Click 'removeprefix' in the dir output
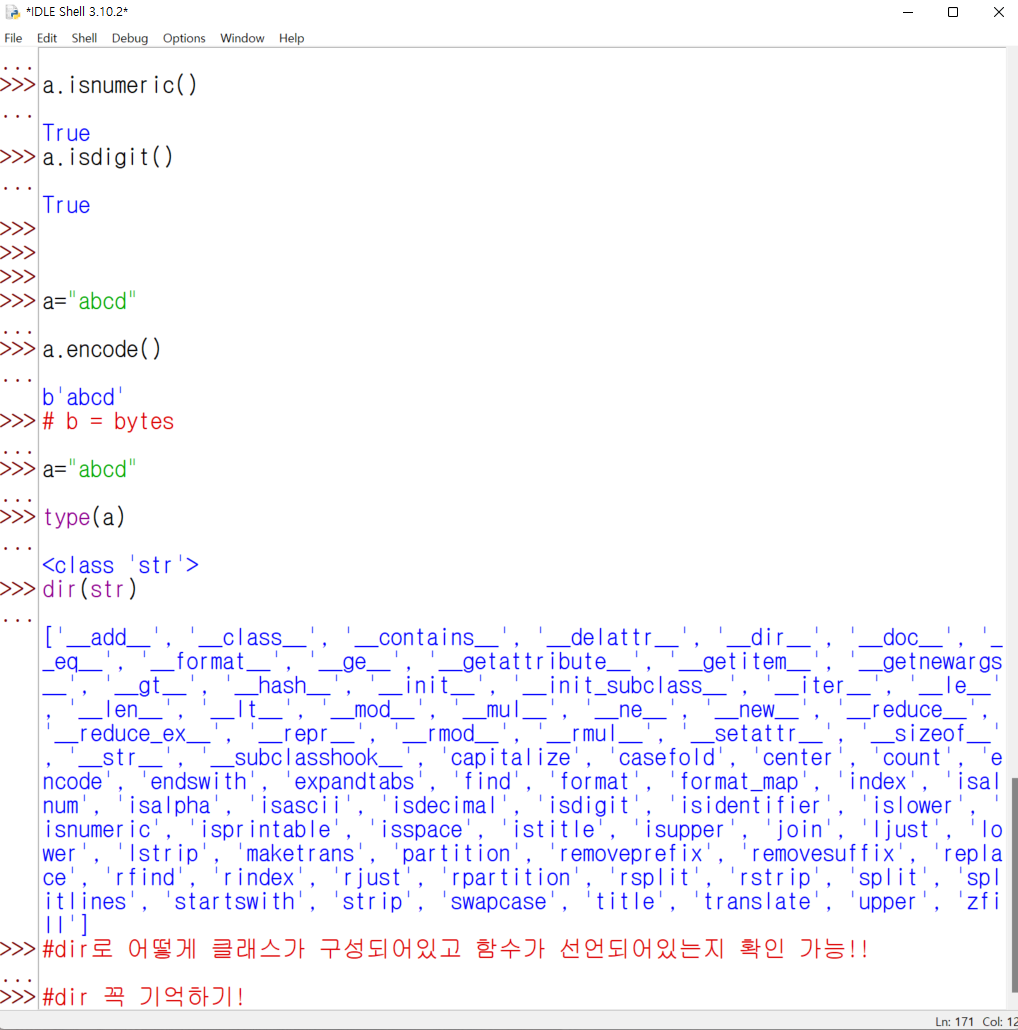This screenshot has height=1030, width=1018. [631, 853]
